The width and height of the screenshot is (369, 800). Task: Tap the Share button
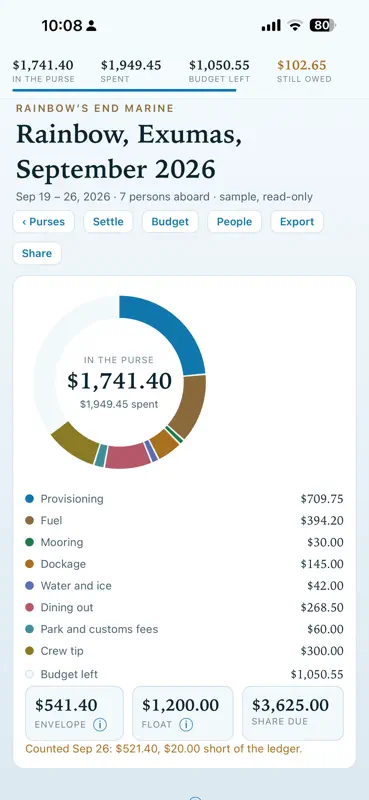(37, 253)
